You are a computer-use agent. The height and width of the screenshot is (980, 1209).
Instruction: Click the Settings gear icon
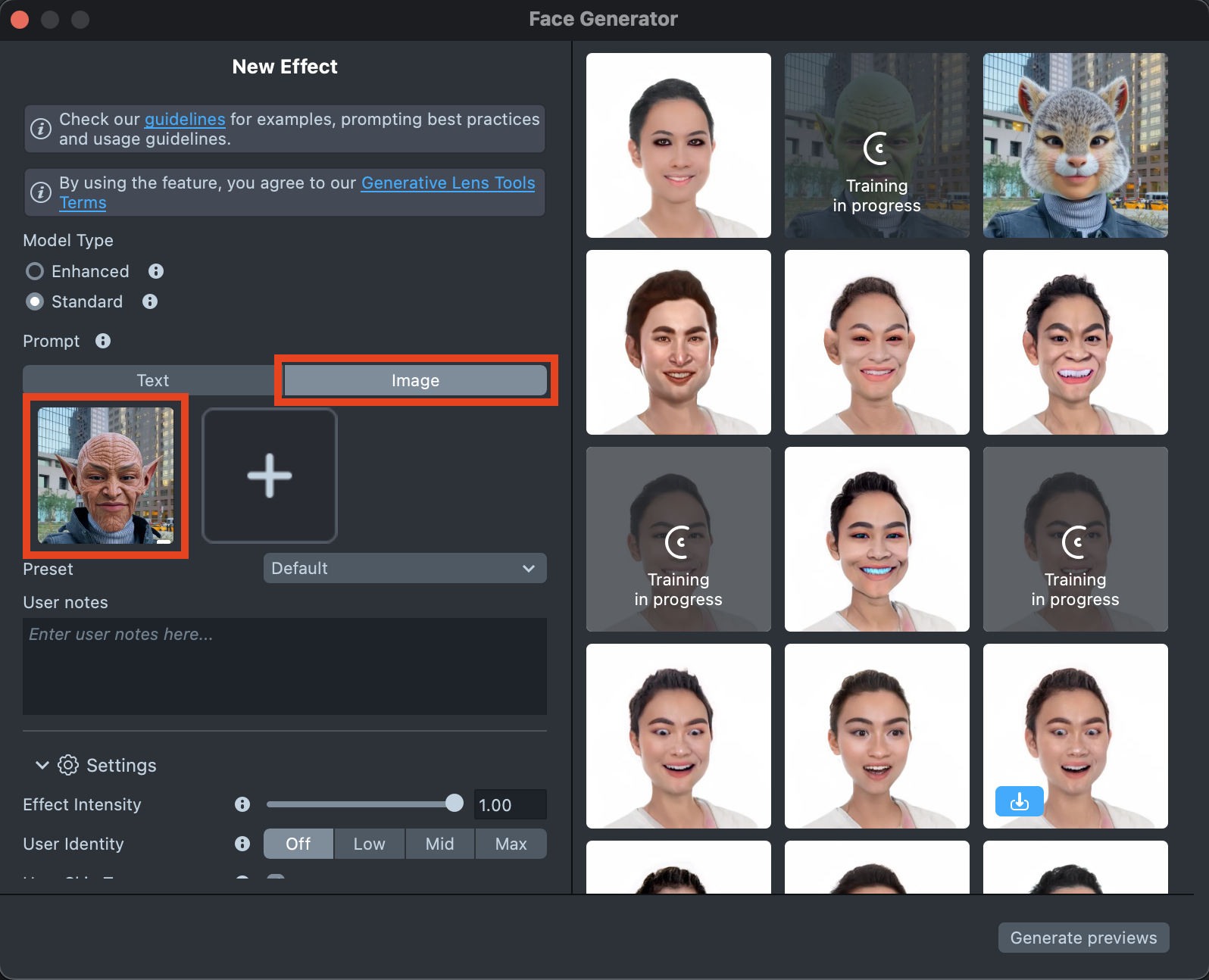click(68, 765)
